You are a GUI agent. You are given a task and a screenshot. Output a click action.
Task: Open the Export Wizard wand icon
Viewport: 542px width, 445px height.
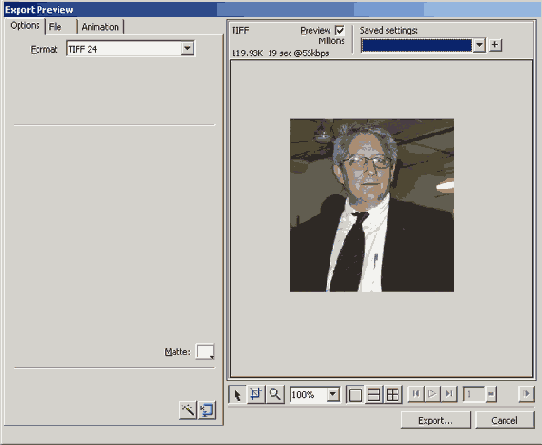click(188, 410)
